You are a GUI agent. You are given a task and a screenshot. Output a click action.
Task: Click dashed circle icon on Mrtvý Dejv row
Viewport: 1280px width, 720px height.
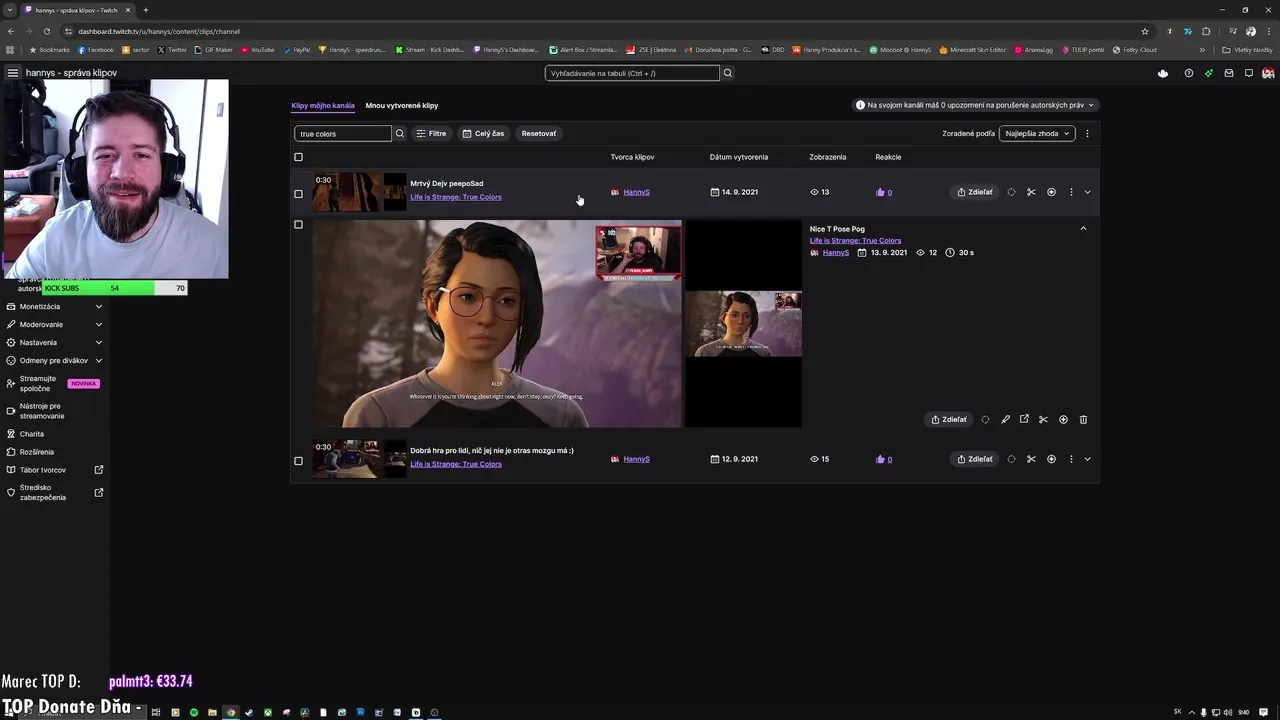pyautogui.click(x=1011, y=192)
